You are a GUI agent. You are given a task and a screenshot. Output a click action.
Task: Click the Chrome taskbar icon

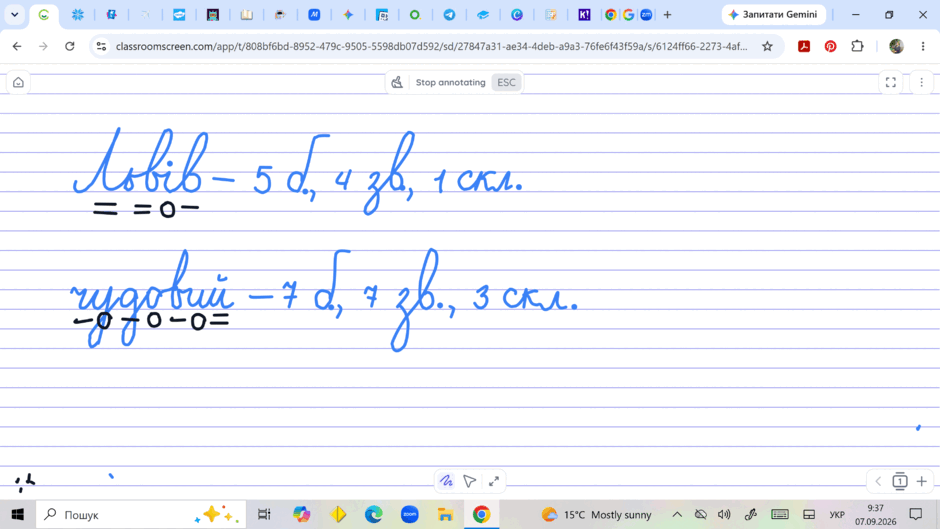pyautogui.click(x=481, y=515)
